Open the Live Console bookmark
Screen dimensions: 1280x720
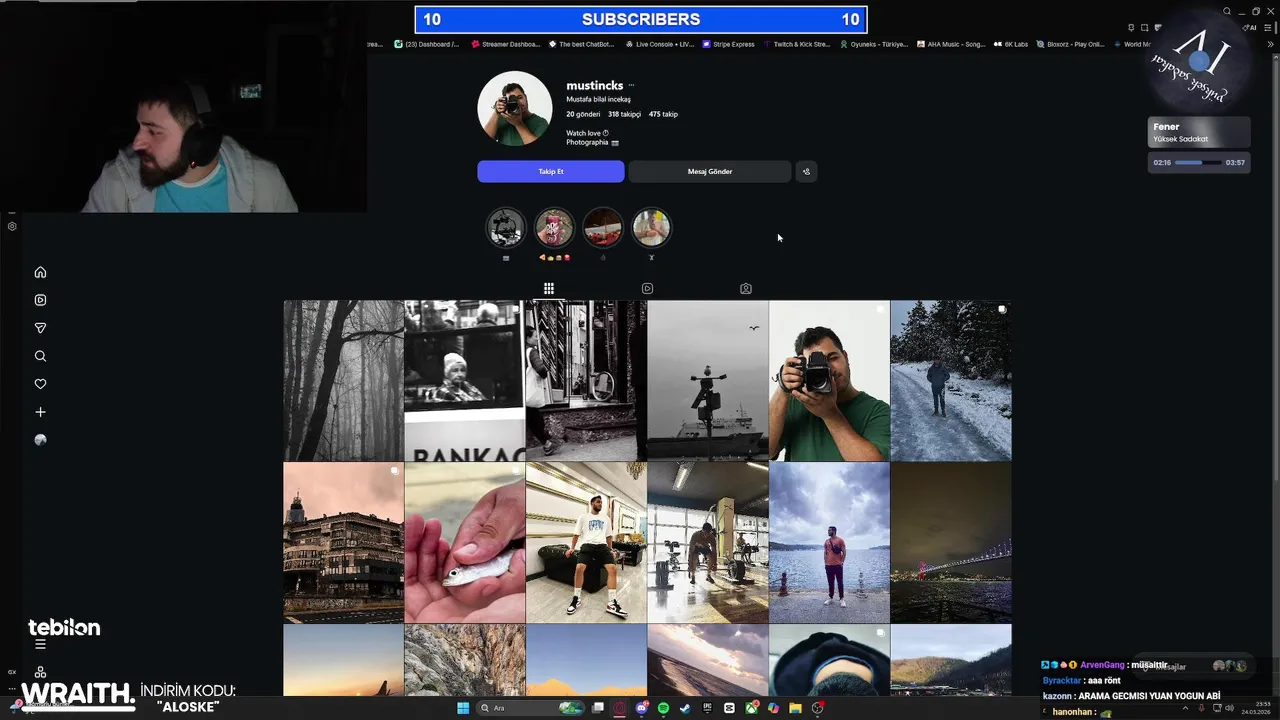tap(659, 44)
